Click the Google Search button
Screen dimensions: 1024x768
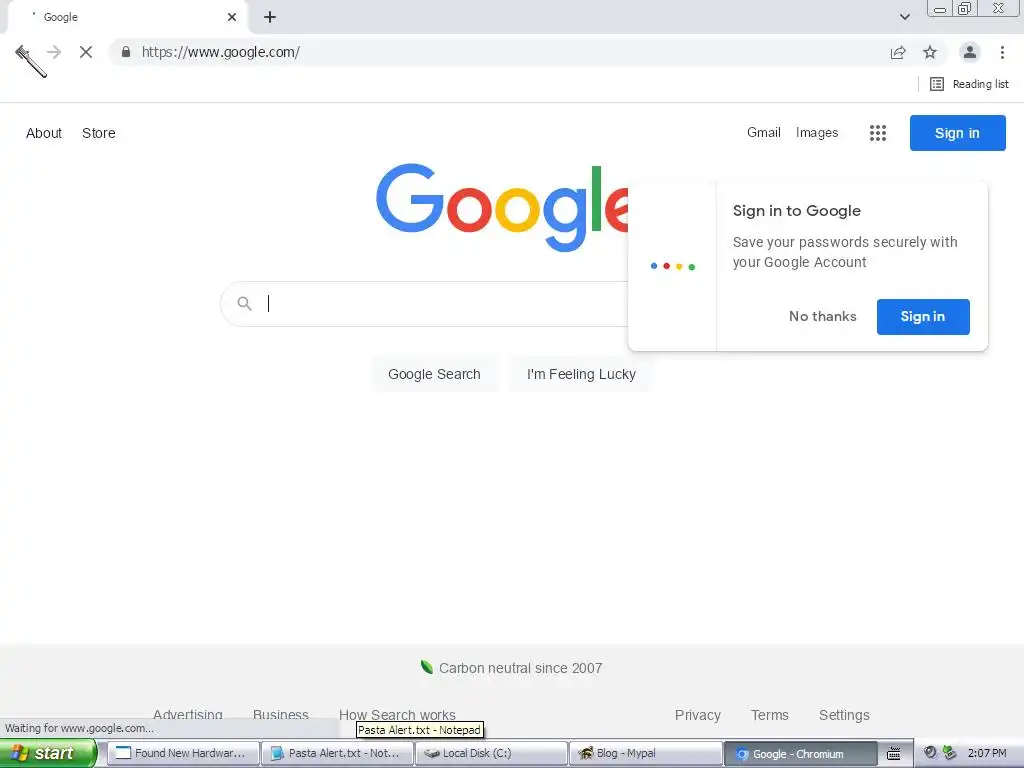434,374
